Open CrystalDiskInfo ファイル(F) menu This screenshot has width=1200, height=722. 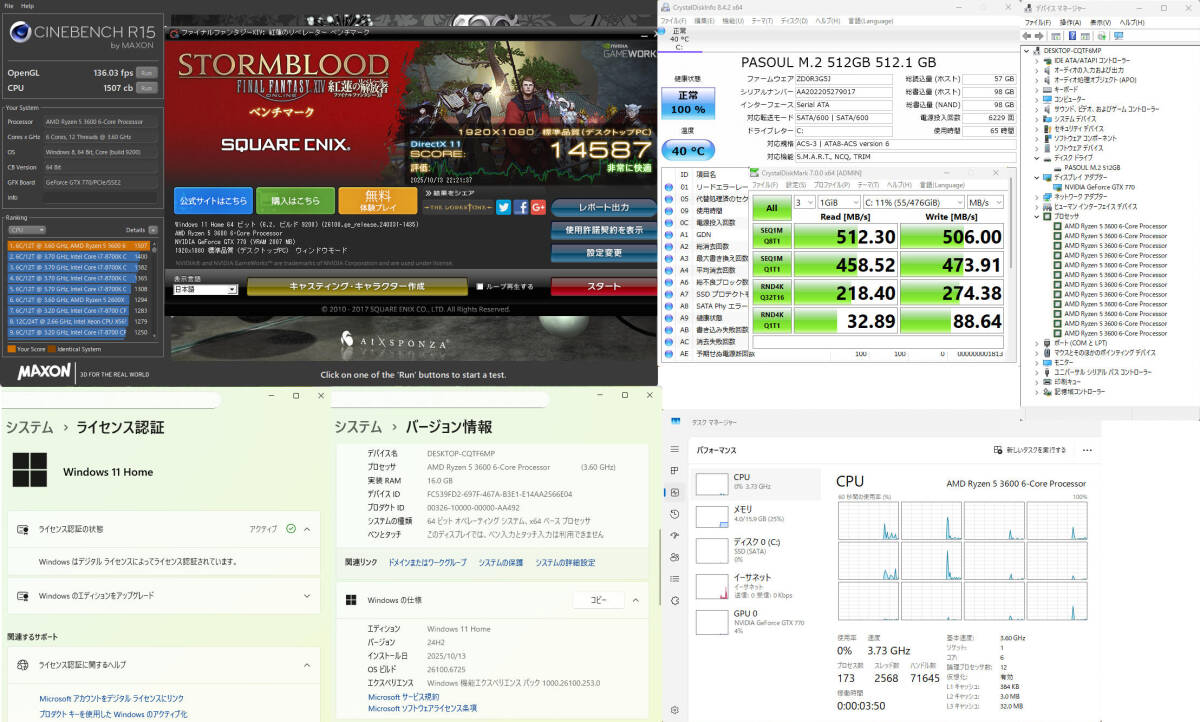[674, 20]
